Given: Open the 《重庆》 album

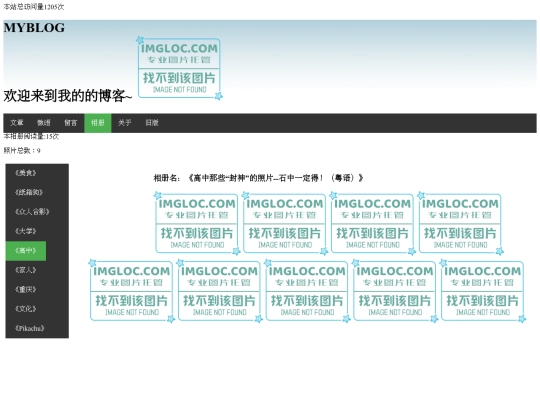Looking at the screenshot, I should (26, 289).
